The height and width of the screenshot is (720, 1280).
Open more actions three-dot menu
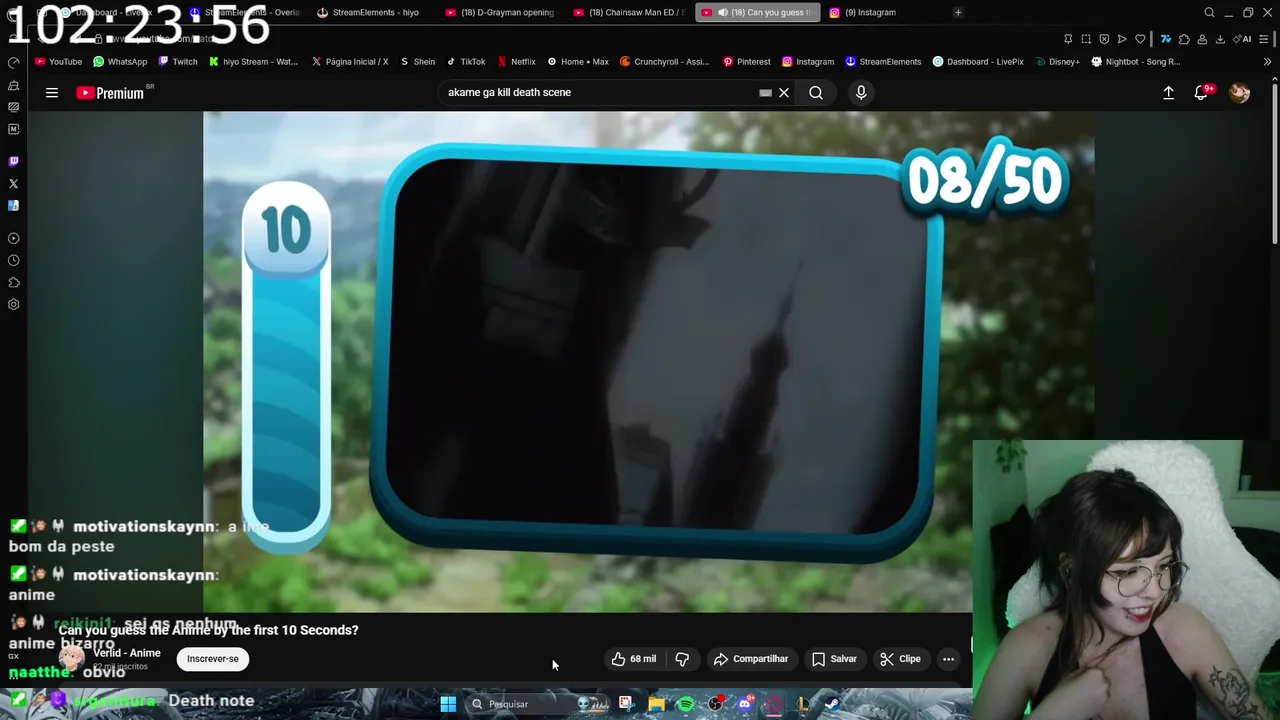(x=948, y=659)
